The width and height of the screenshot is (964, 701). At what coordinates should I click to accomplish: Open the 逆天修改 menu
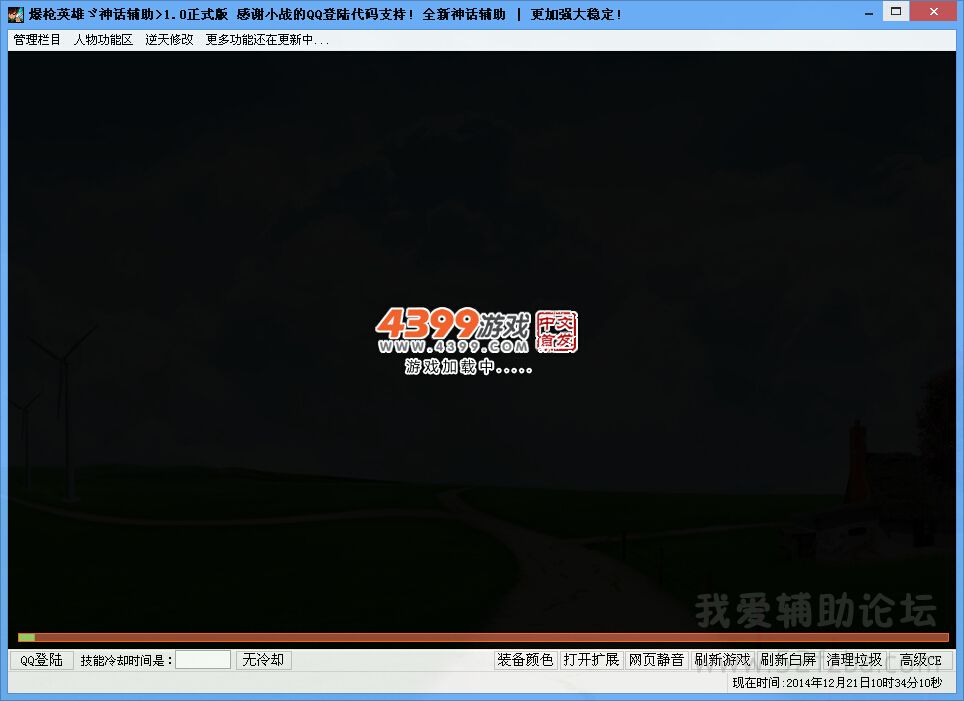tap(169, 40)
